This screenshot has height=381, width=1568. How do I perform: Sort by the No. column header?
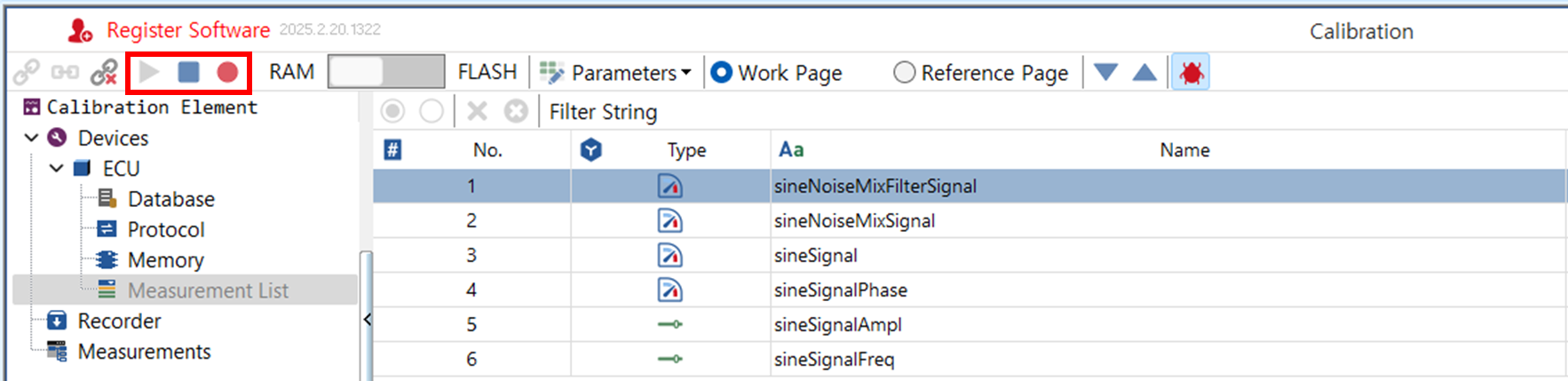click(x=487, y=150)
